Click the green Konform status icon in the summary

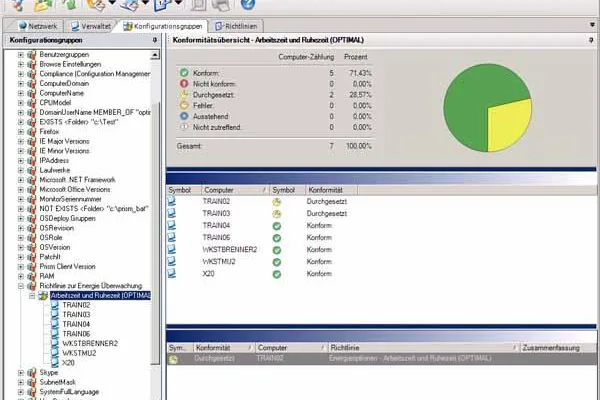point(184,73)
